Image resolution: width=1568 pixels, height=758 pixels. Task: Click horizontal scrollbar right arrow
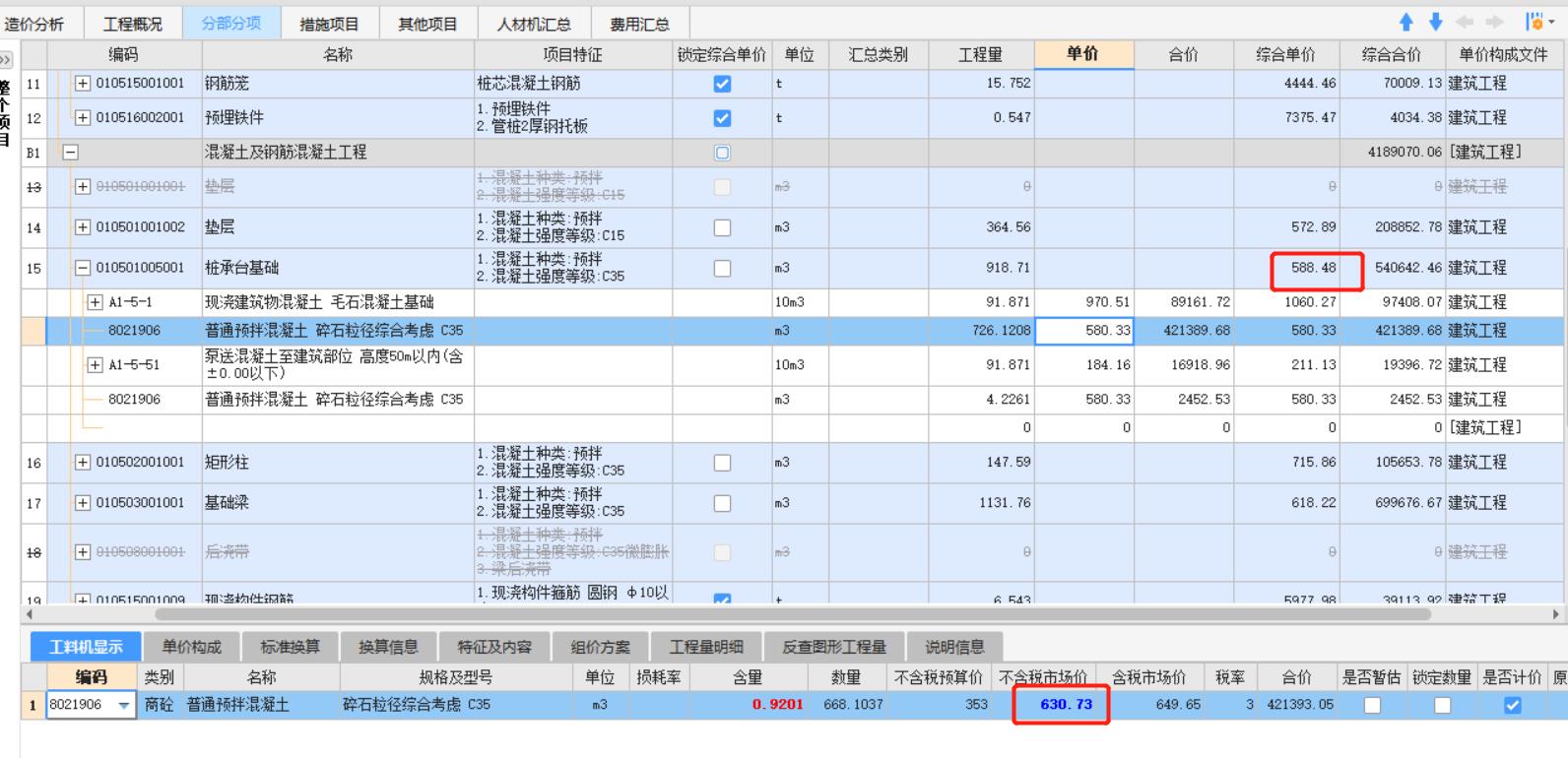click(x=1556, y=614)
